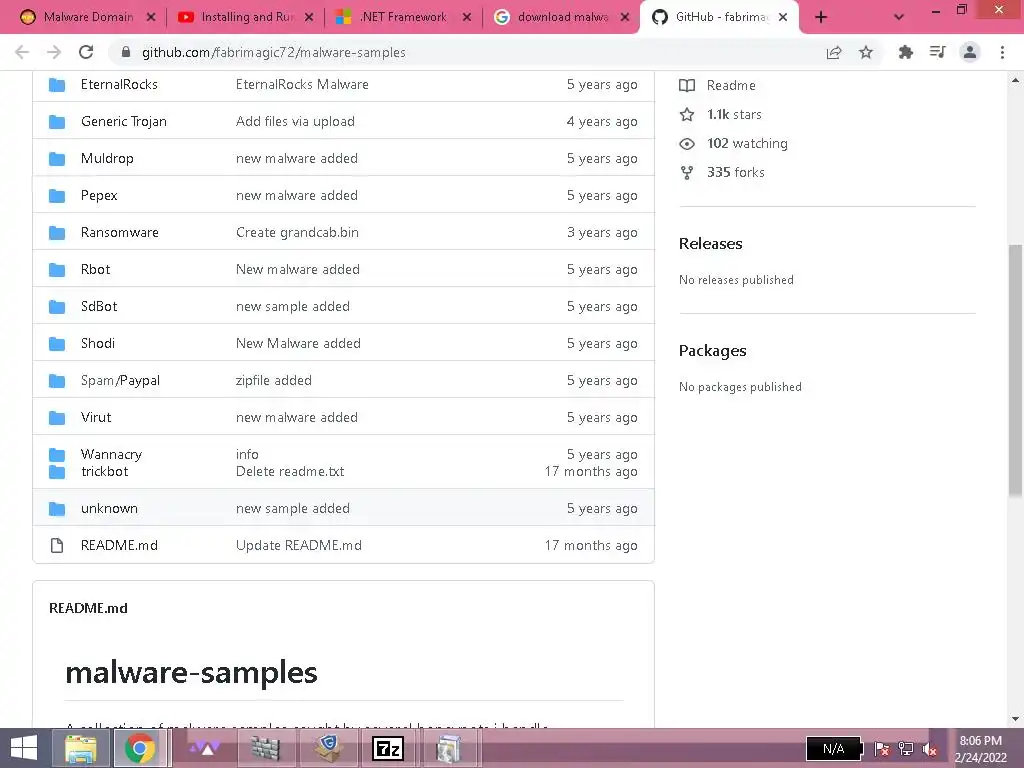Open commit 'Create grandcab.bin'

(297, 232)
